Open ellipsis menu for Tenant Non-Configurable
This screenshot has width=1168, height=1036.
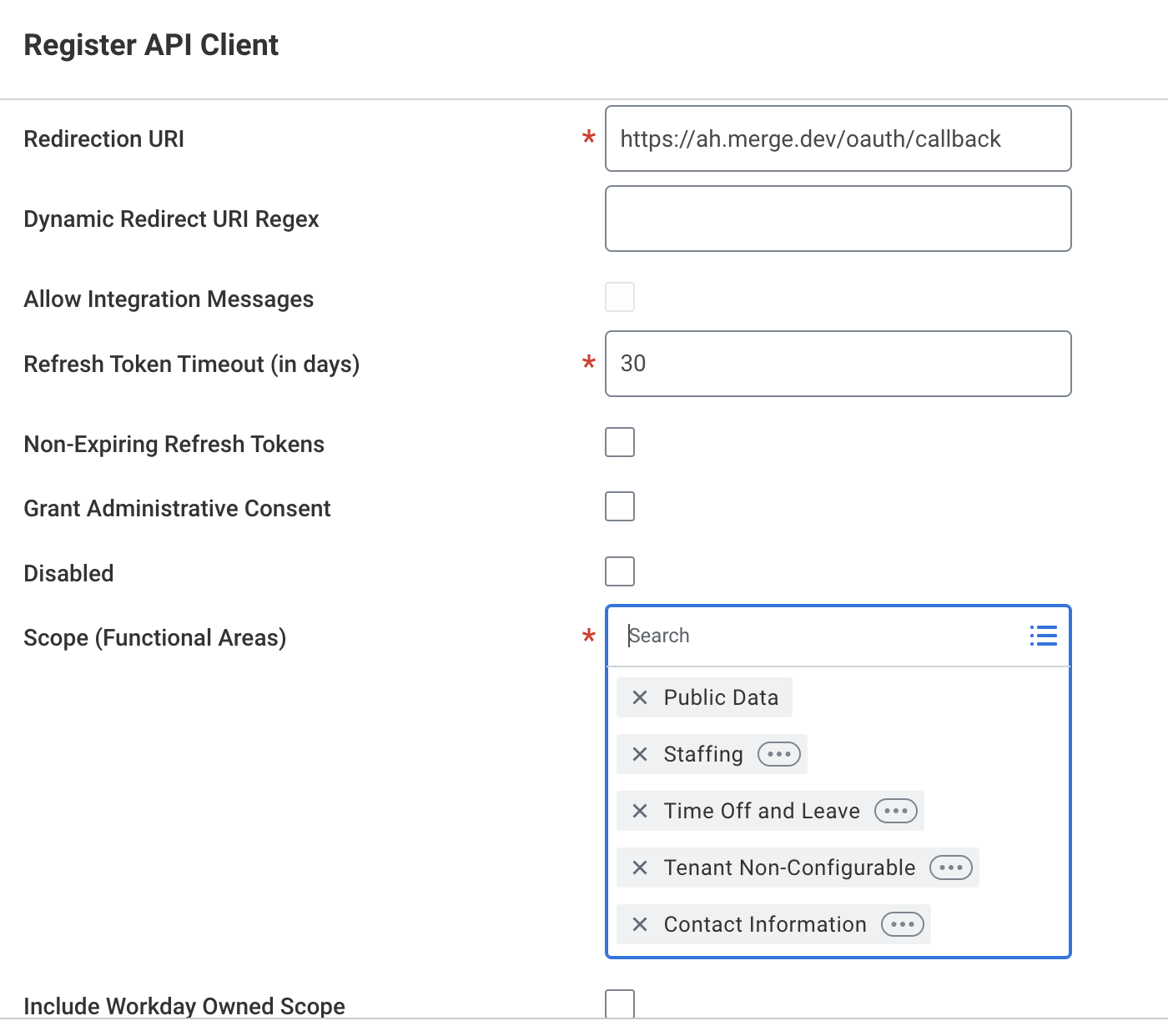951,868
